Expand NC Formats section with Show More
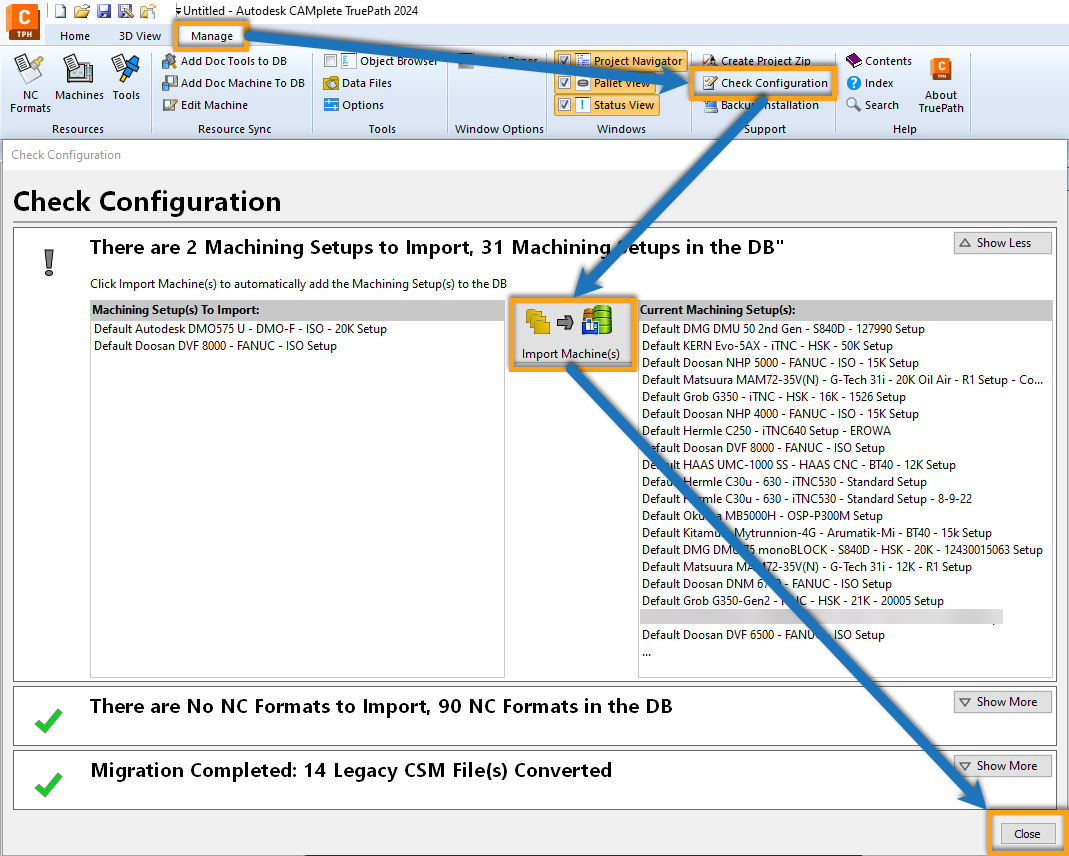This screenshot has width=1069, height=856. pos(1002,702)
